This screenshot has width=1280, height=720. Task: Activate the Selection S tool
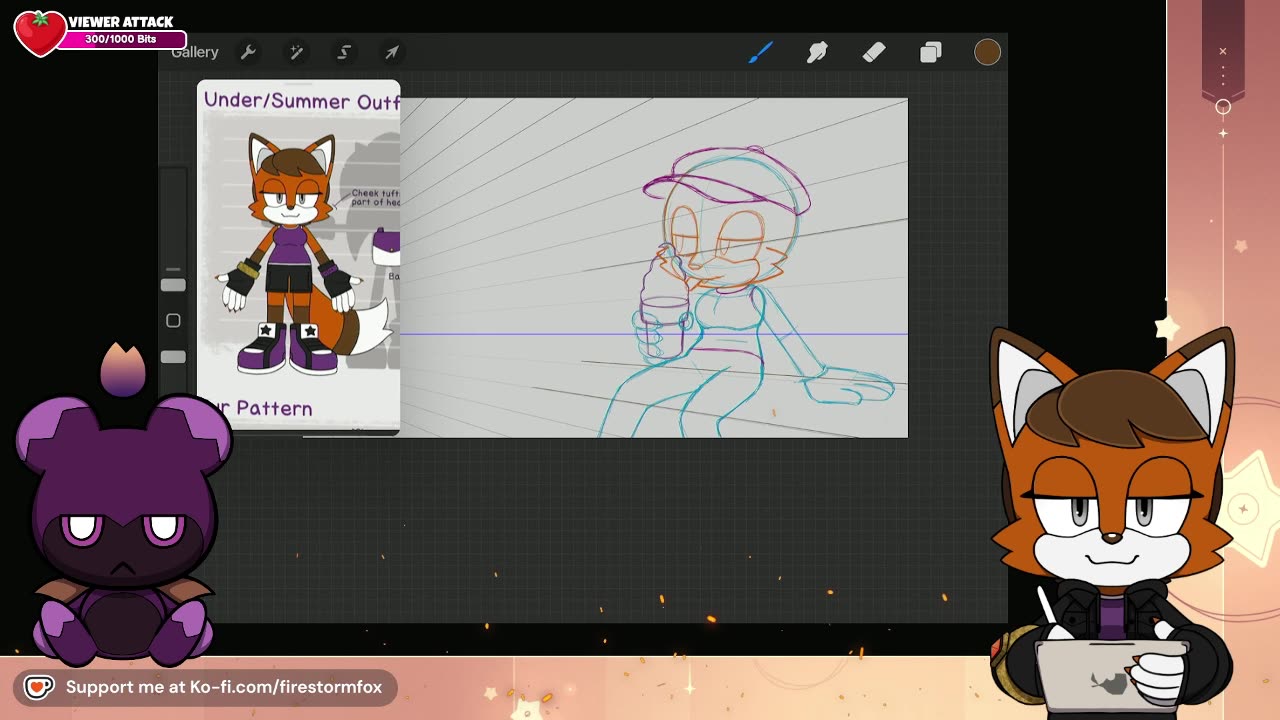(344, 52)
